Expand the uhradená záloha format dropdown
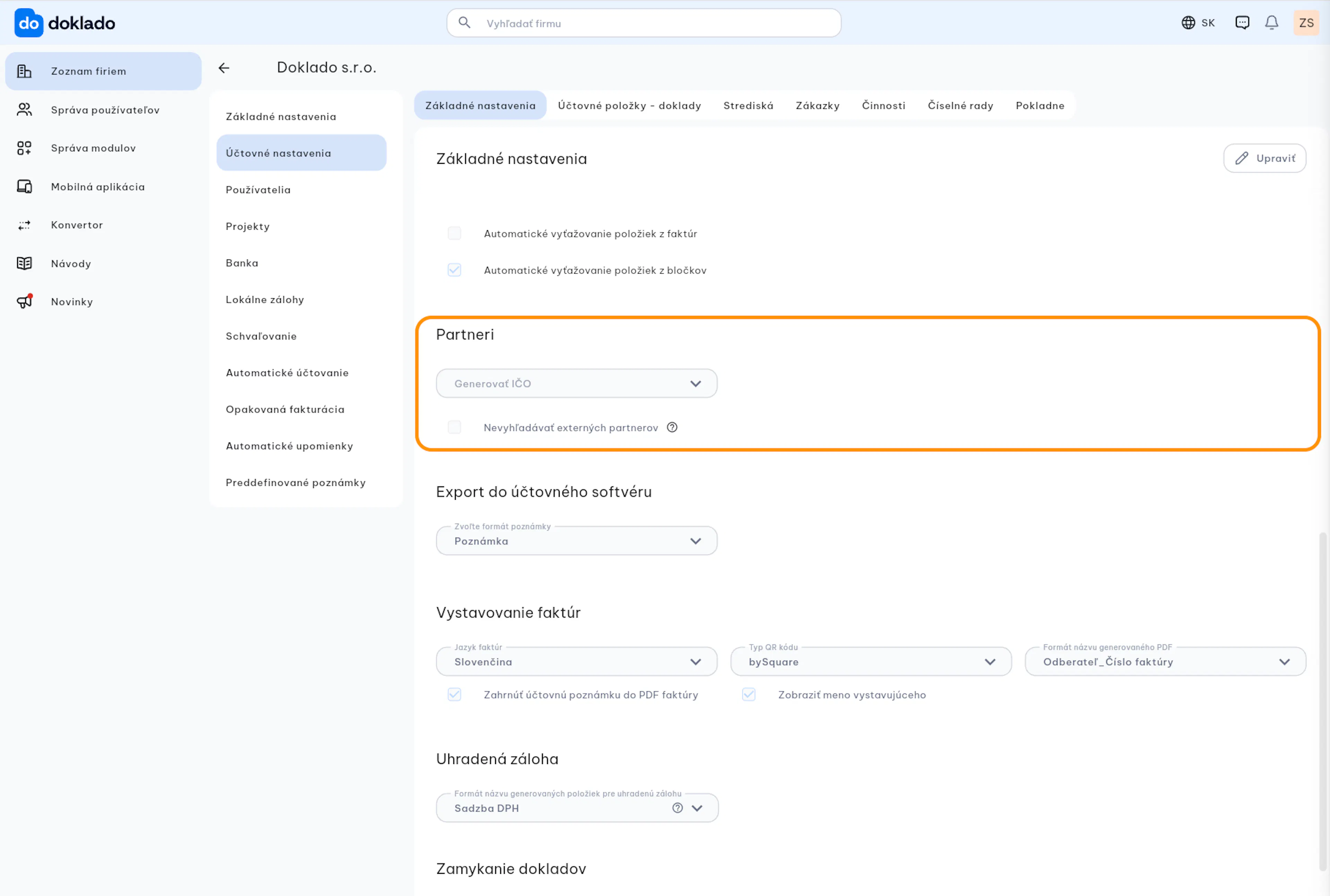The image size is (1330, 896). click(x=577, y=808)
